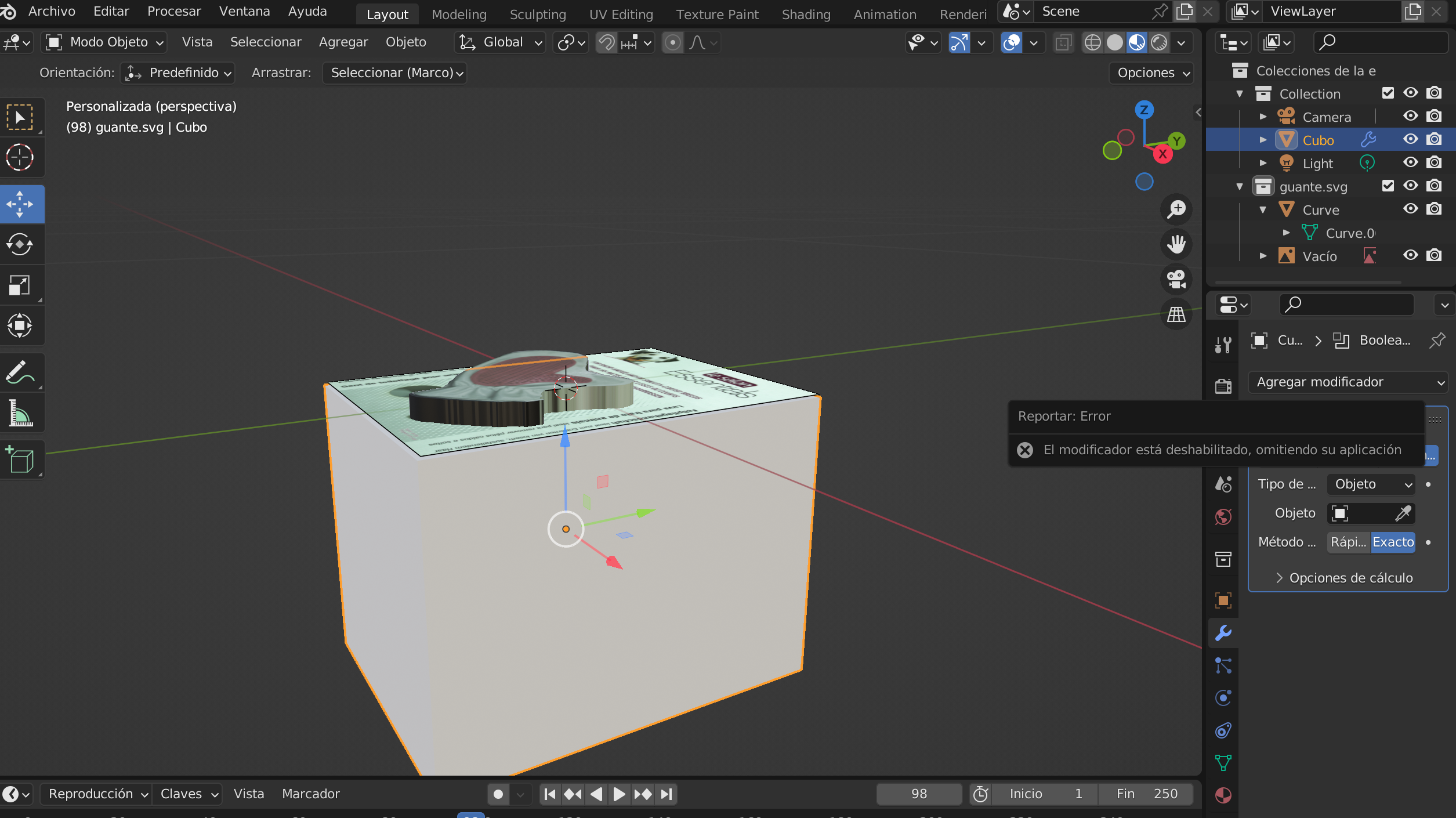
Task: Open the Opciones button in viewport
Action: click(1152, 73)
